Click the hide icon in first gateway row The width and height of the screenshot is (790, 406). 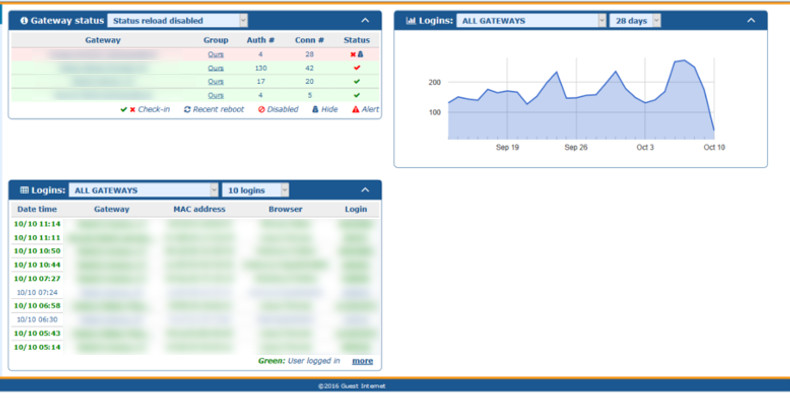(x=360, y=54)
